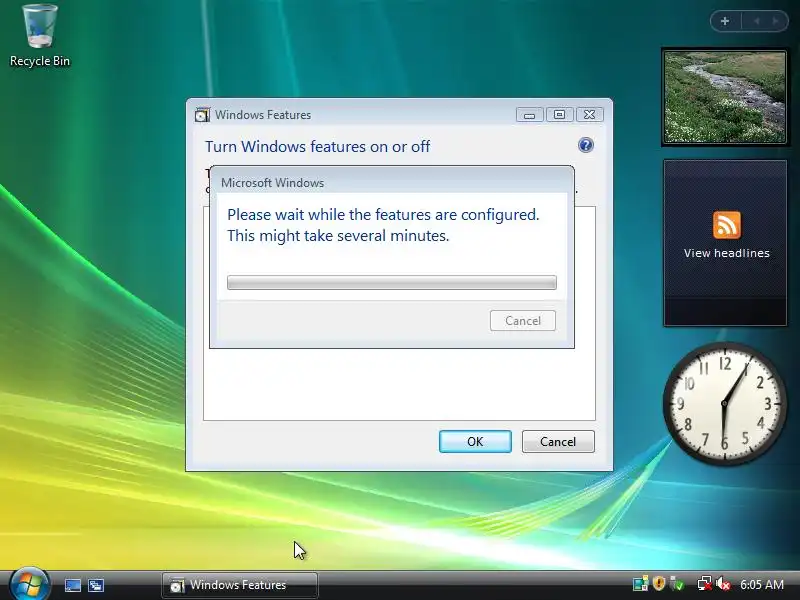This screenshot has width=800, height=600.
Task: Click the 'Microsoft Windows' dialog title
Action: (272, 183)
